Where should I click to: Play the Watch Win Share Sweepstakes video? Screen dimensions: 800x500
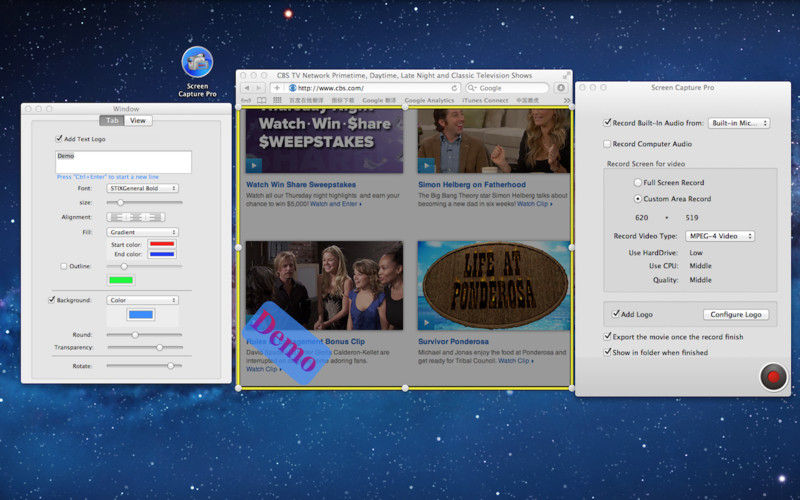tap(254, 165)
